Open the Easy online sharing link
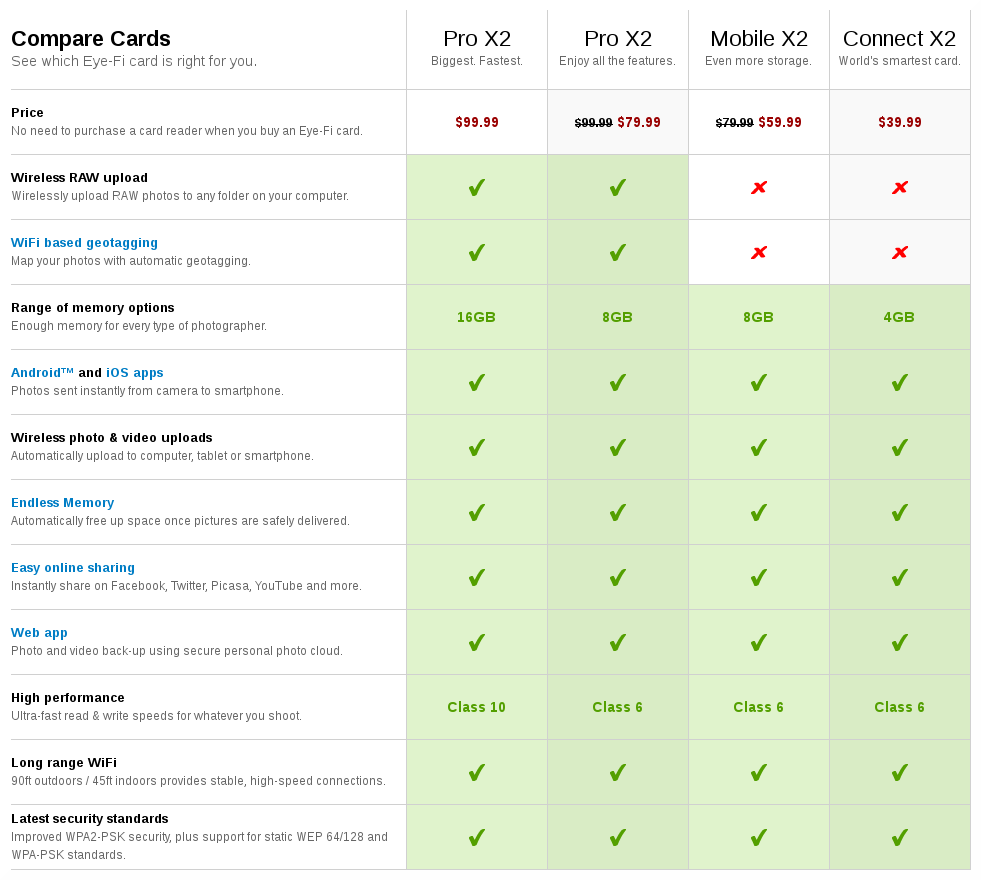The height and width of the screenshot is (880, 981). 73,568
